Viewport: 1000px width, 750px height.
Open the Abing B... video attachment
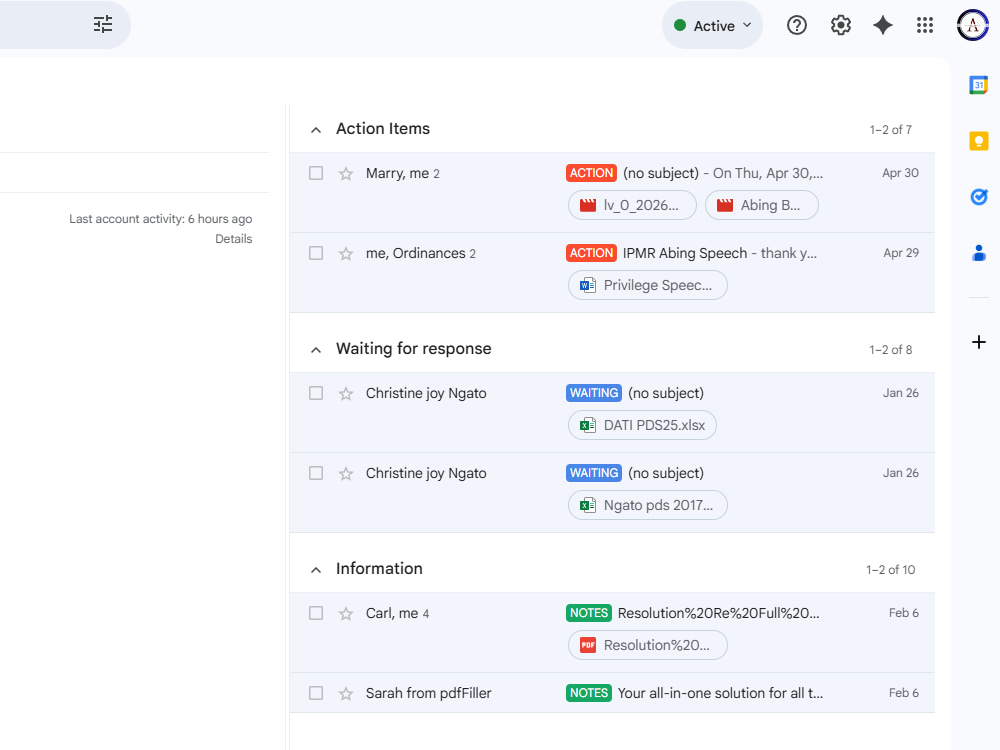[x=761, y=205]
